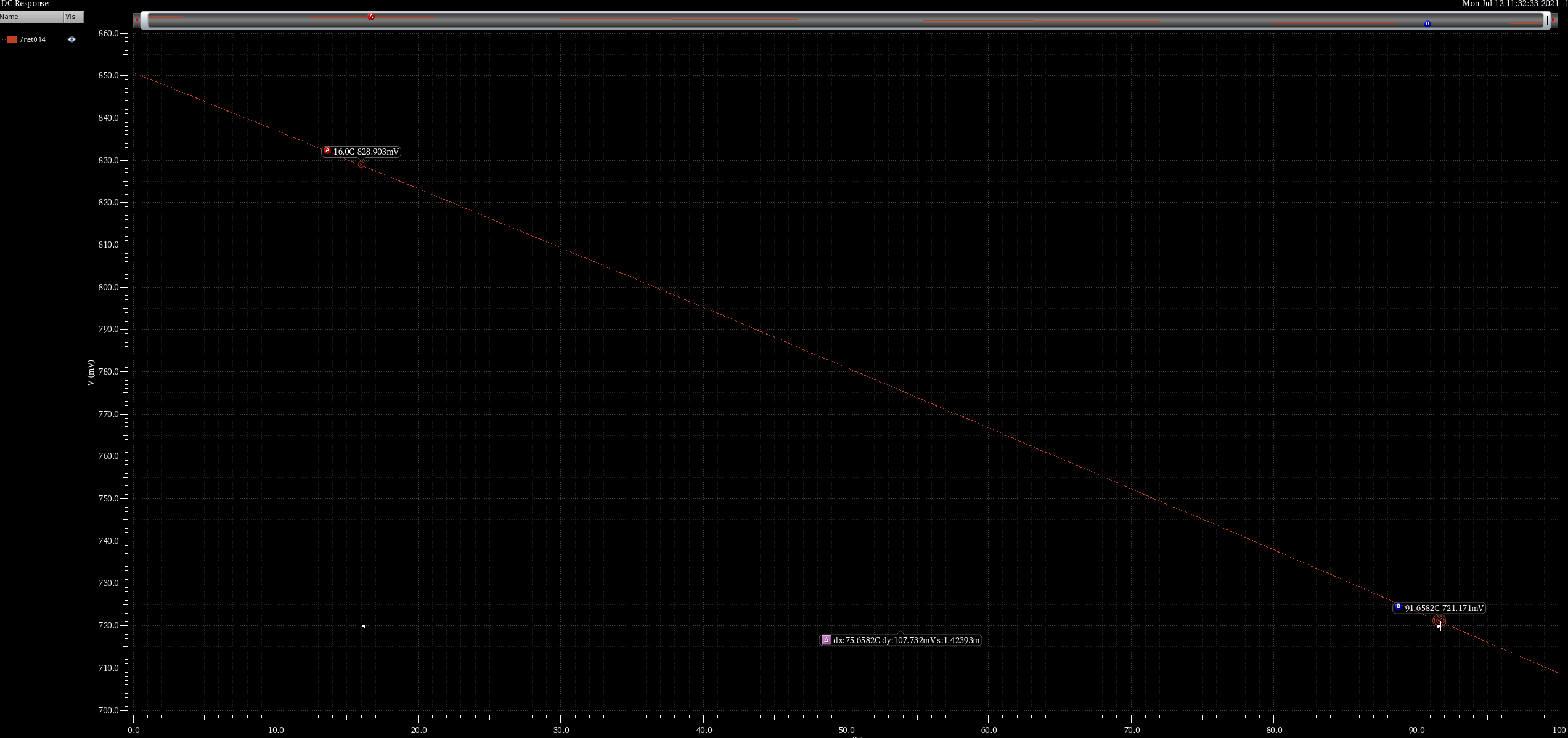Click left red arrow of zoom strip

pyautogui.click(x=136, y=20)
